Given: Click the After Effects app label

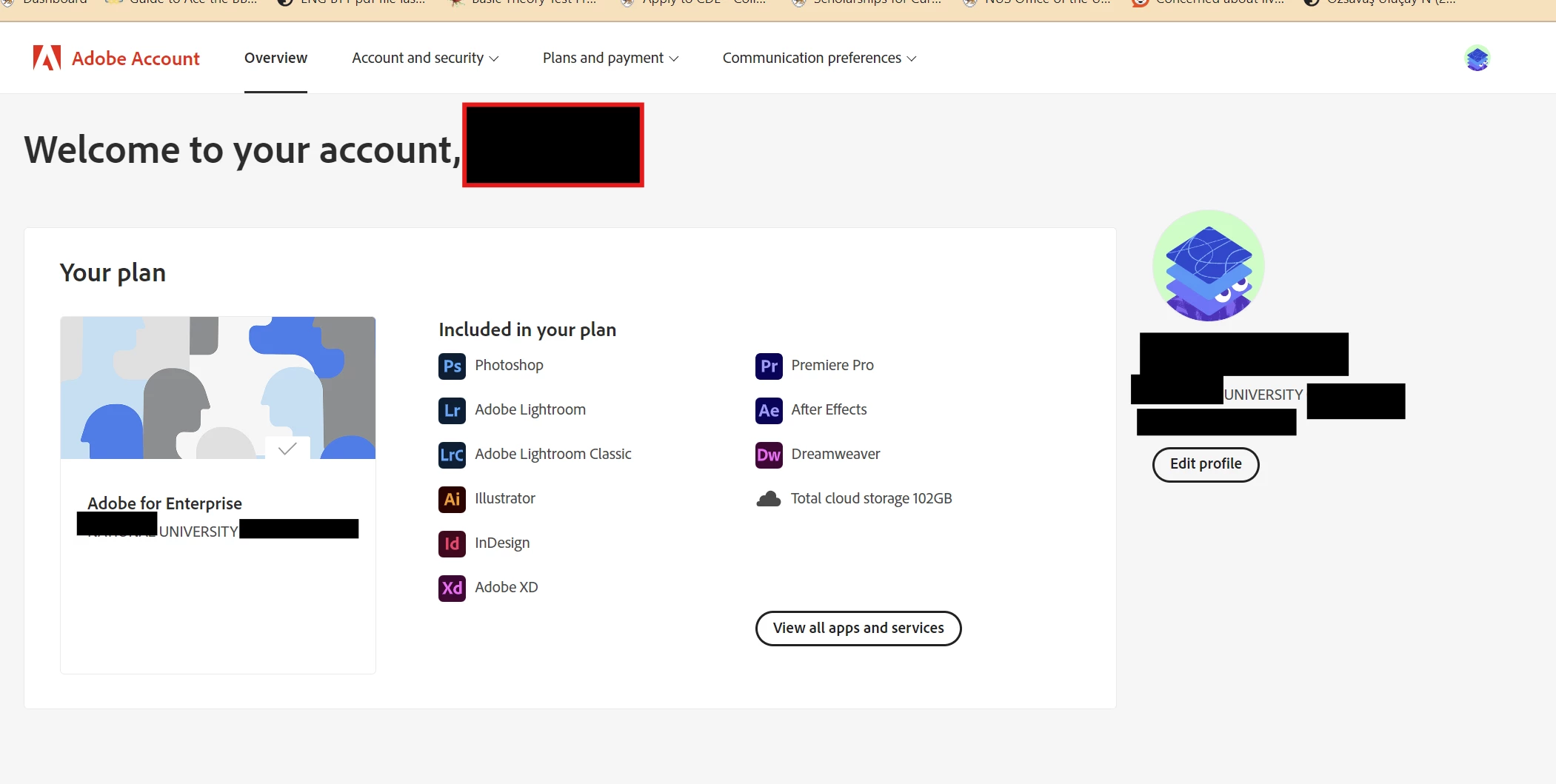Looking at the screenshot, I should (x=829, y=409).
